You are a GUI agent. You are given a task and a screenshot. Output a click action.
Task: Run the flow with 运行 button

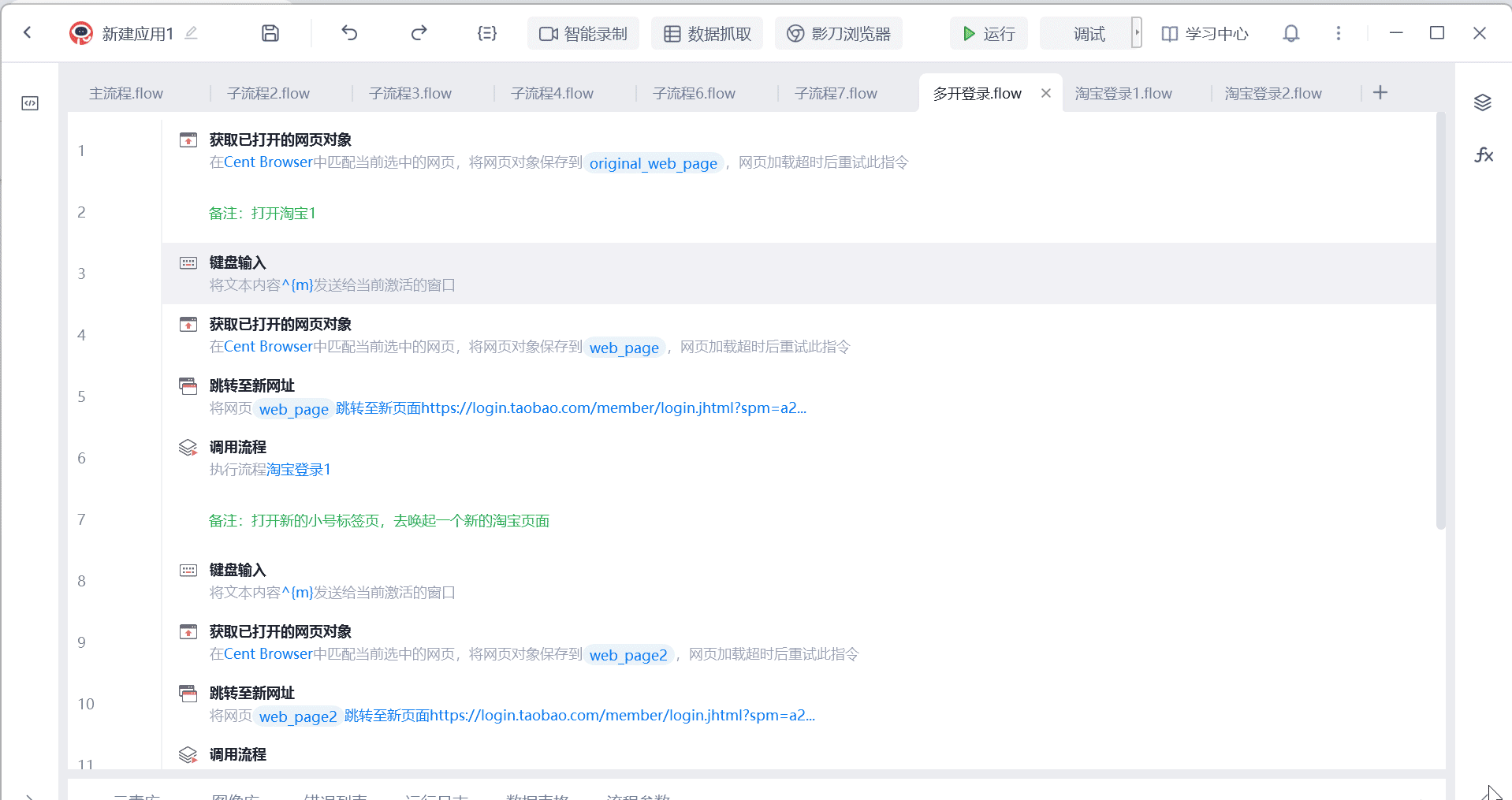989,33
